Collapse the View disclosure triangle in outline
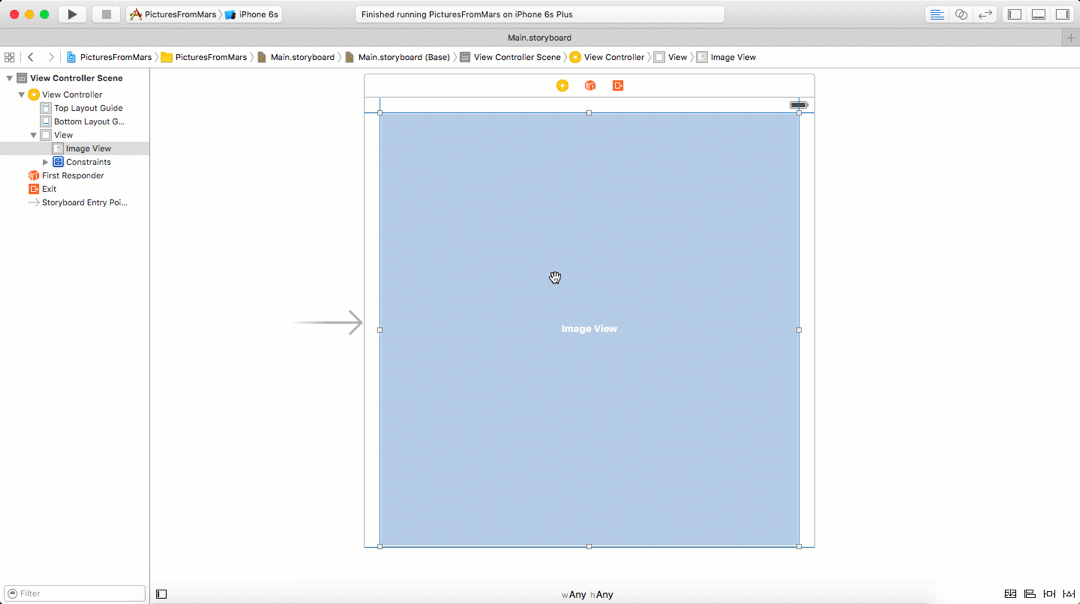Viewport: 1080px width, 604px height. point(33,136)
